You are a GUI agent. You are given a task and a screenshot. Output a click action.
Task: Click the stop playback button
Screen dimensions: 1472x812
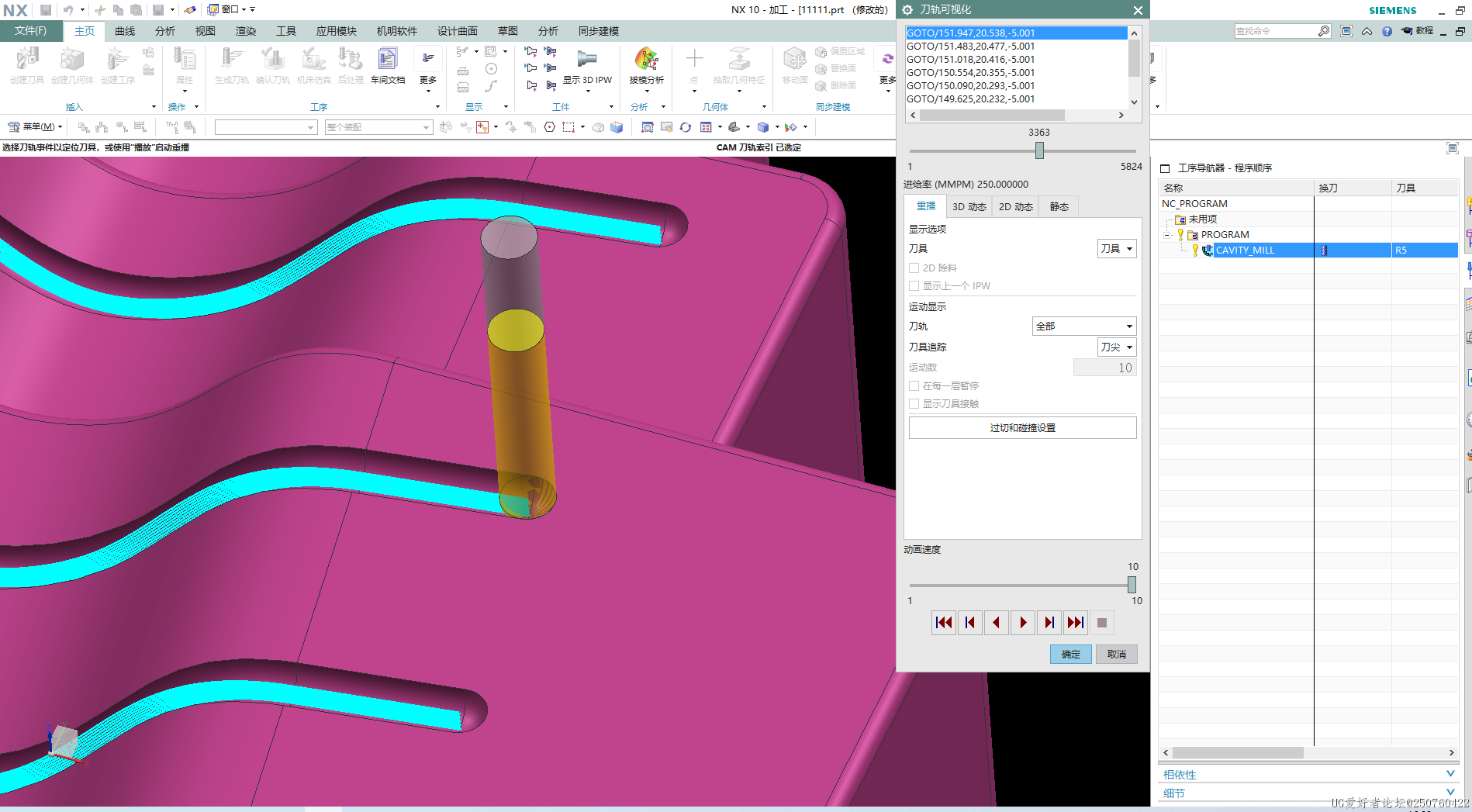(1101, 623)
